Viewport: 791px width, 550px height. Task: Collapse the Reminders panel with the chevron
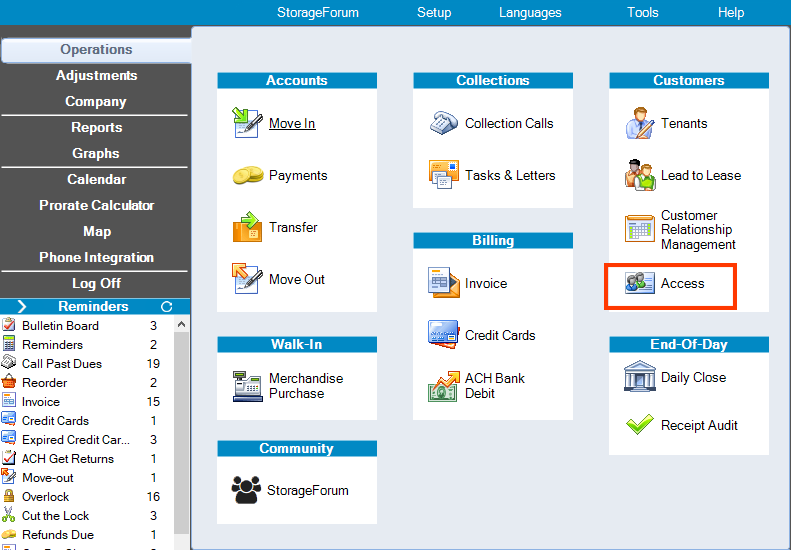(x=22, y=306)
